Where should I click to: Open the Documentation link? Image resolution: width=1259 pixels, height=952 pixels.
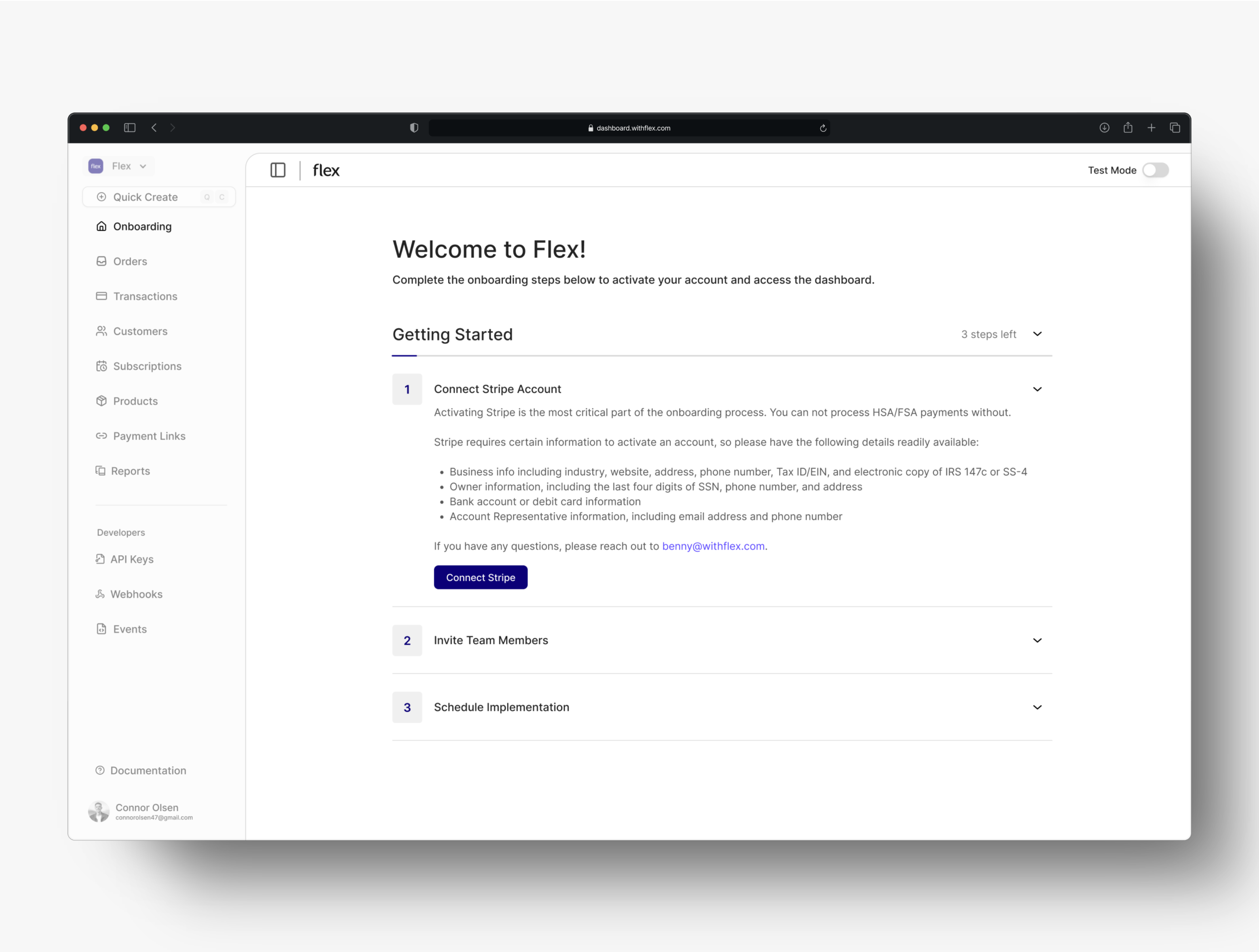coord(148,770)
